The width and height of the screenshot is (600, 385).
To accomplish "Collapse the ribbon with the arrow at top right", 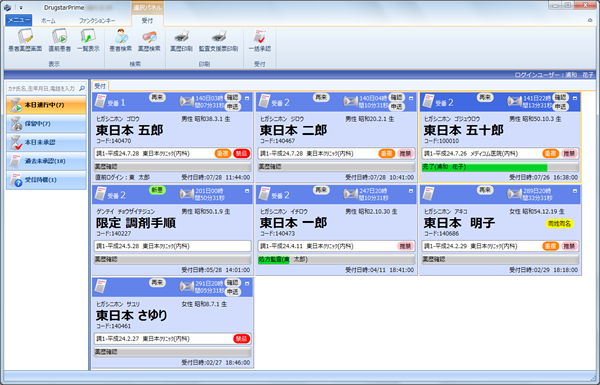I will point(590,20).
